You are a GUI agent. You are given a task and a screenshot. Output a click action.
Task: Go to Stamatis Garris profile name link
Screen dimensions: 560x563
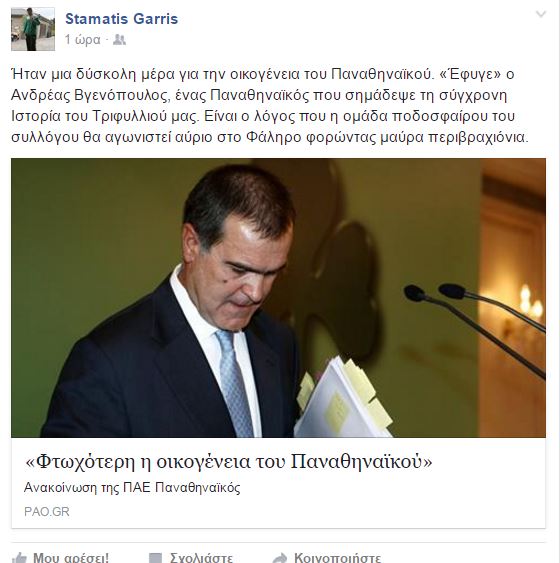click(x=121, y=19)
